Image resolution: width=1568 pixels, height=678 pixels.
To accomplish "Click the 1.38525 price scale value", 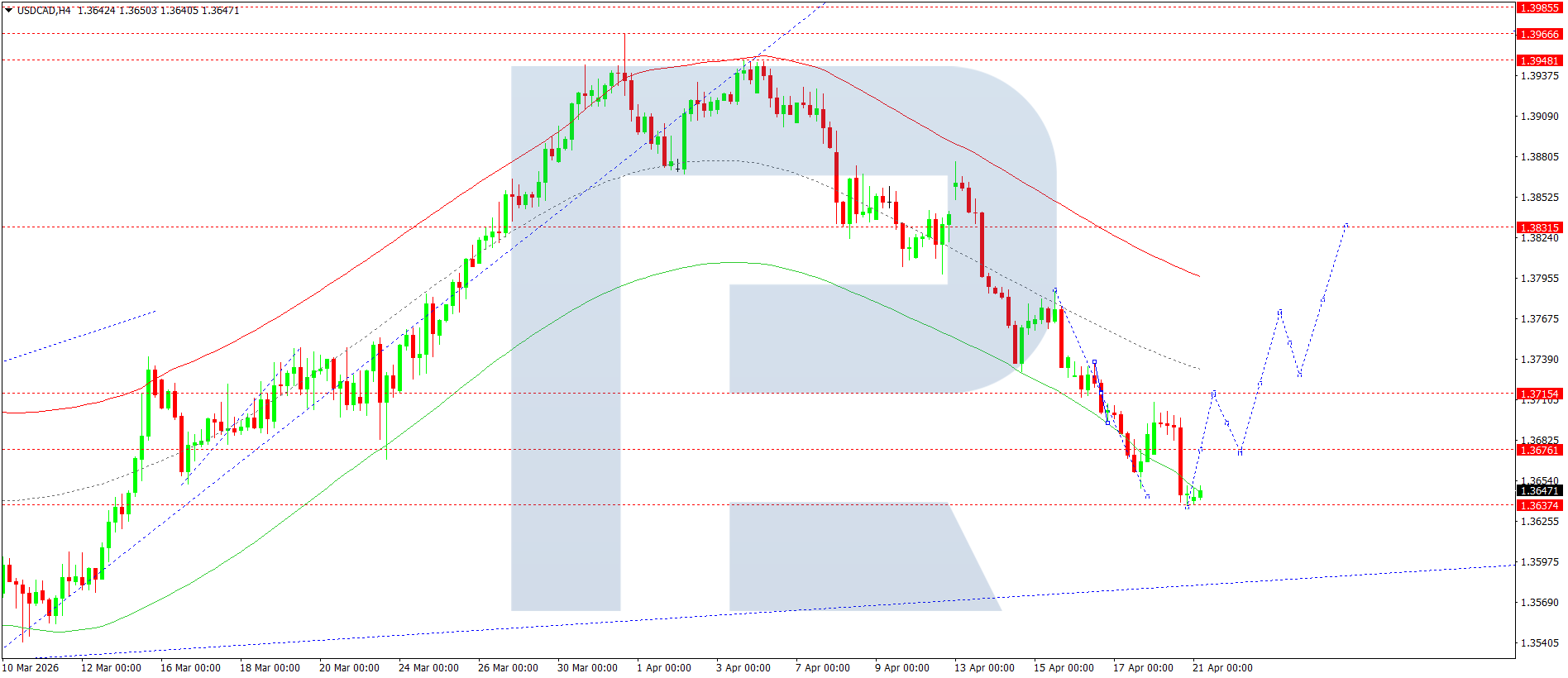I will 1540,198.
